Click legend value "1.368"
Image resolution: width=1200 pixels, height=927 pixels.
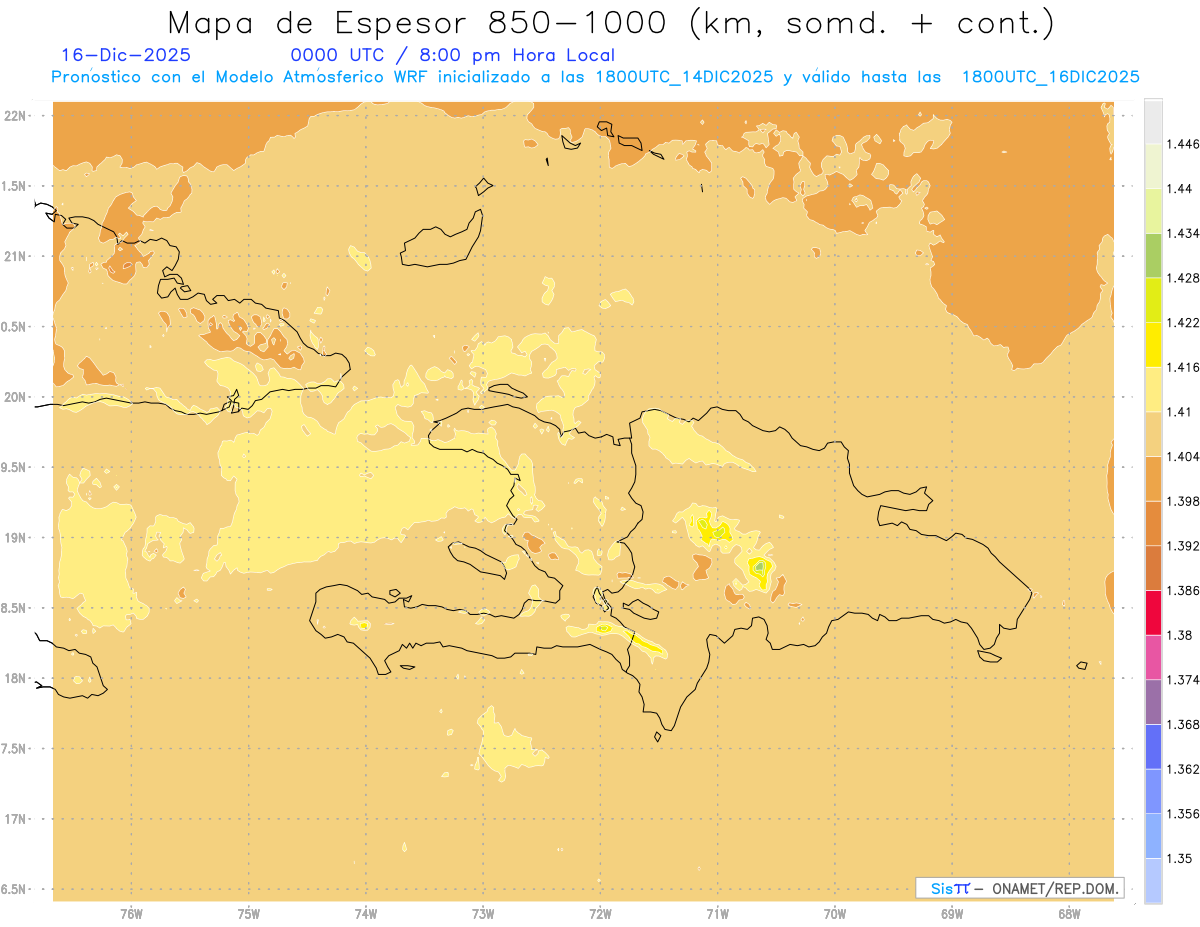click(x=1183, y=724)
